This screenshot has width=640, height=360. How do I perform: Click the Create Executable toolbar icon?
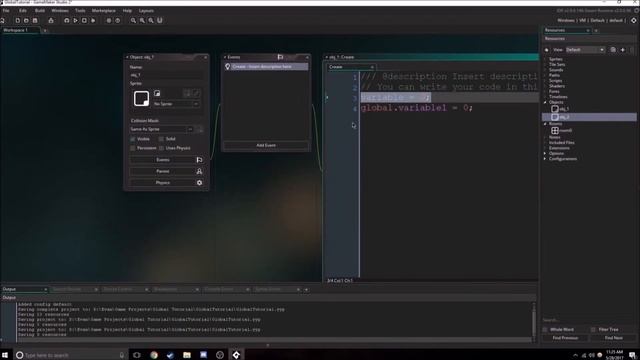51,20
